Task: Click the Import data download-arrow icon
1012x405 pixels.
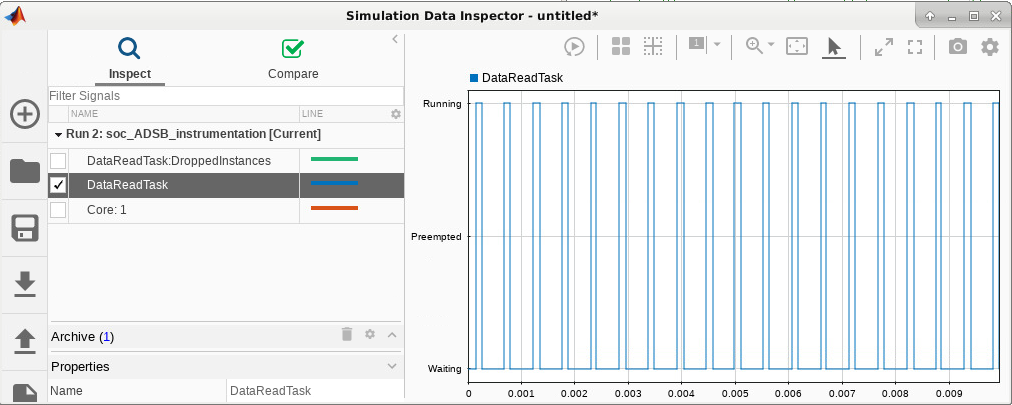Action: [25, 285]
